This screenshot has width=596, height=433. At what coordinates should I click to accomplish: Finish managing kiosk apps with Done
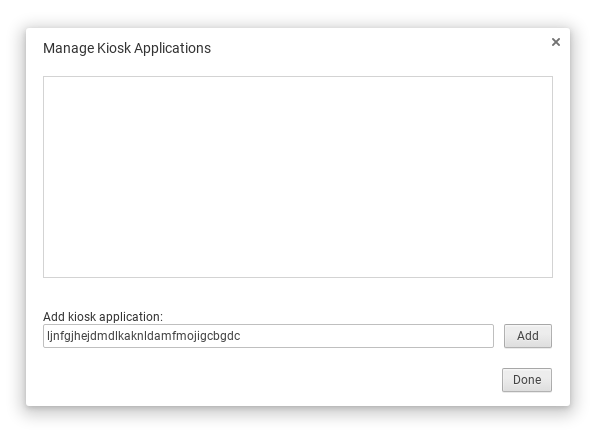tap(527, 379)
